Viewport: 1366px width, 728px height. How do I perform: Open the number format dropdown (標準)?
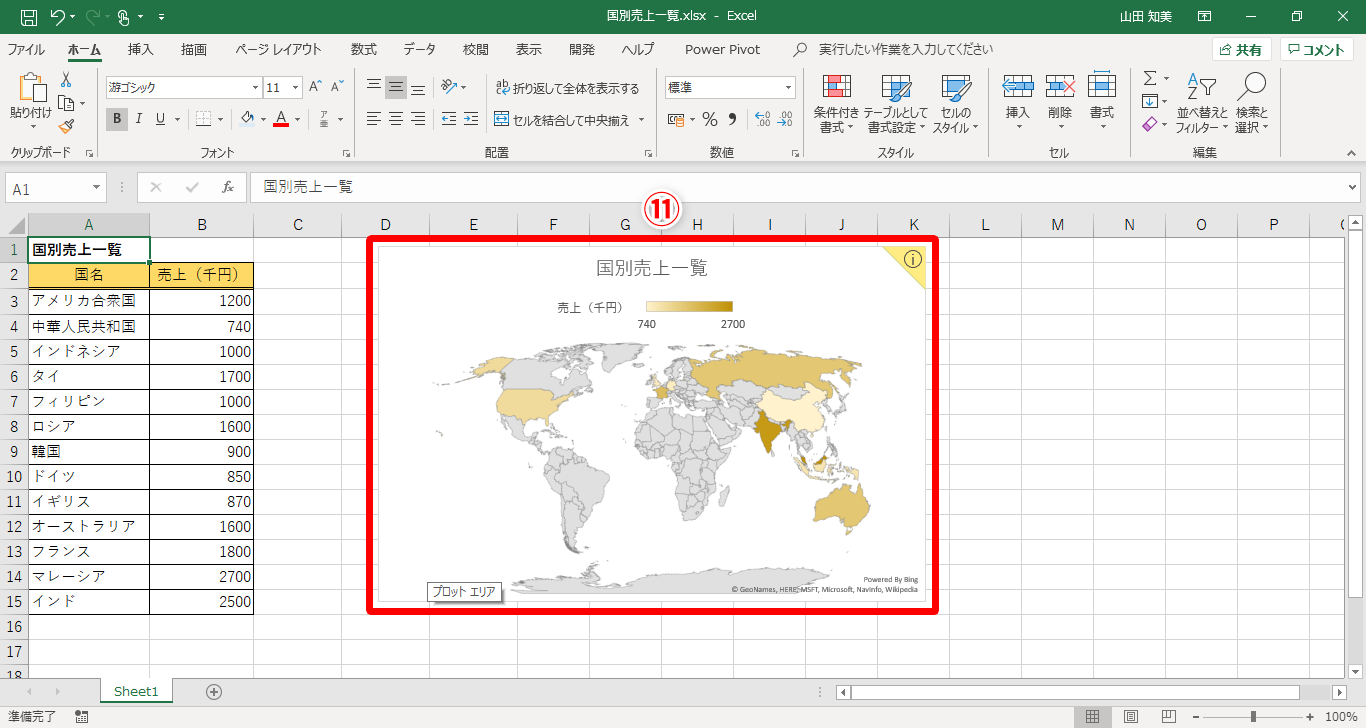[789, 88]
